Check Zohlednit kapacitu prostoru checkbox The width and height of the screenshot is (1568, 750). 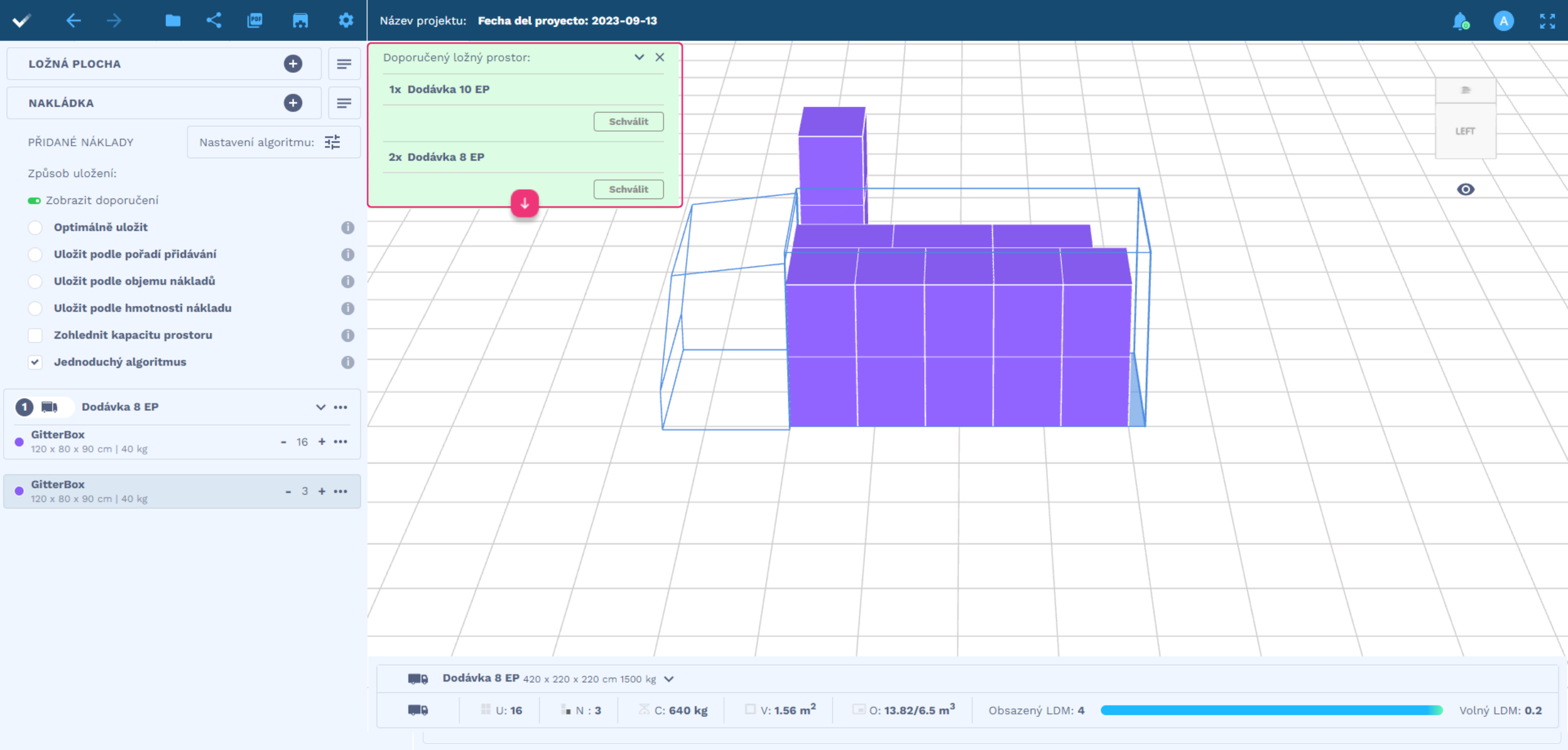[x=36, y=336]
